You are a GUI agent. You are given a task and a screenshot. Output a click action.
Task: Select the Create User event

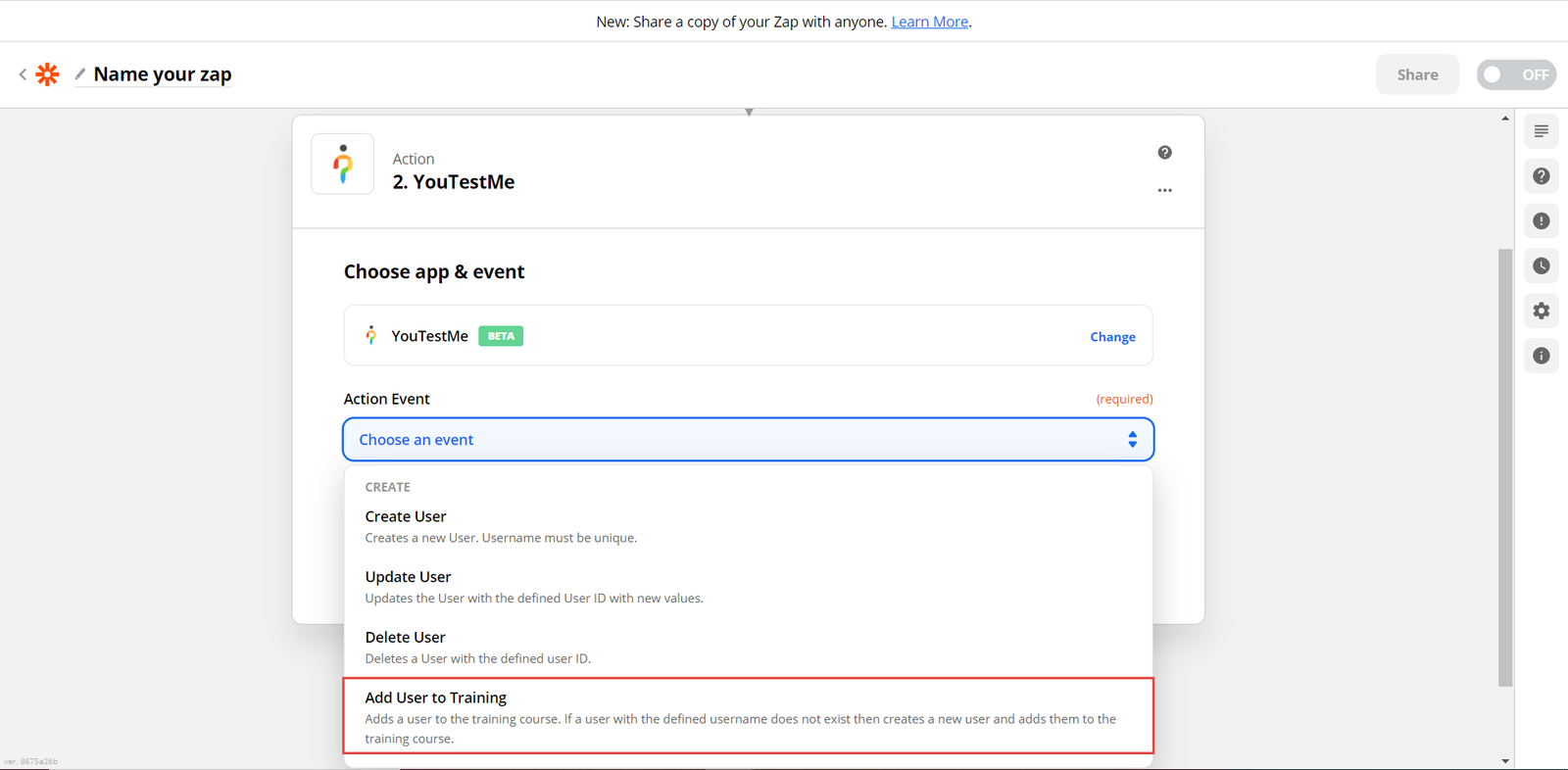[406, 517]
